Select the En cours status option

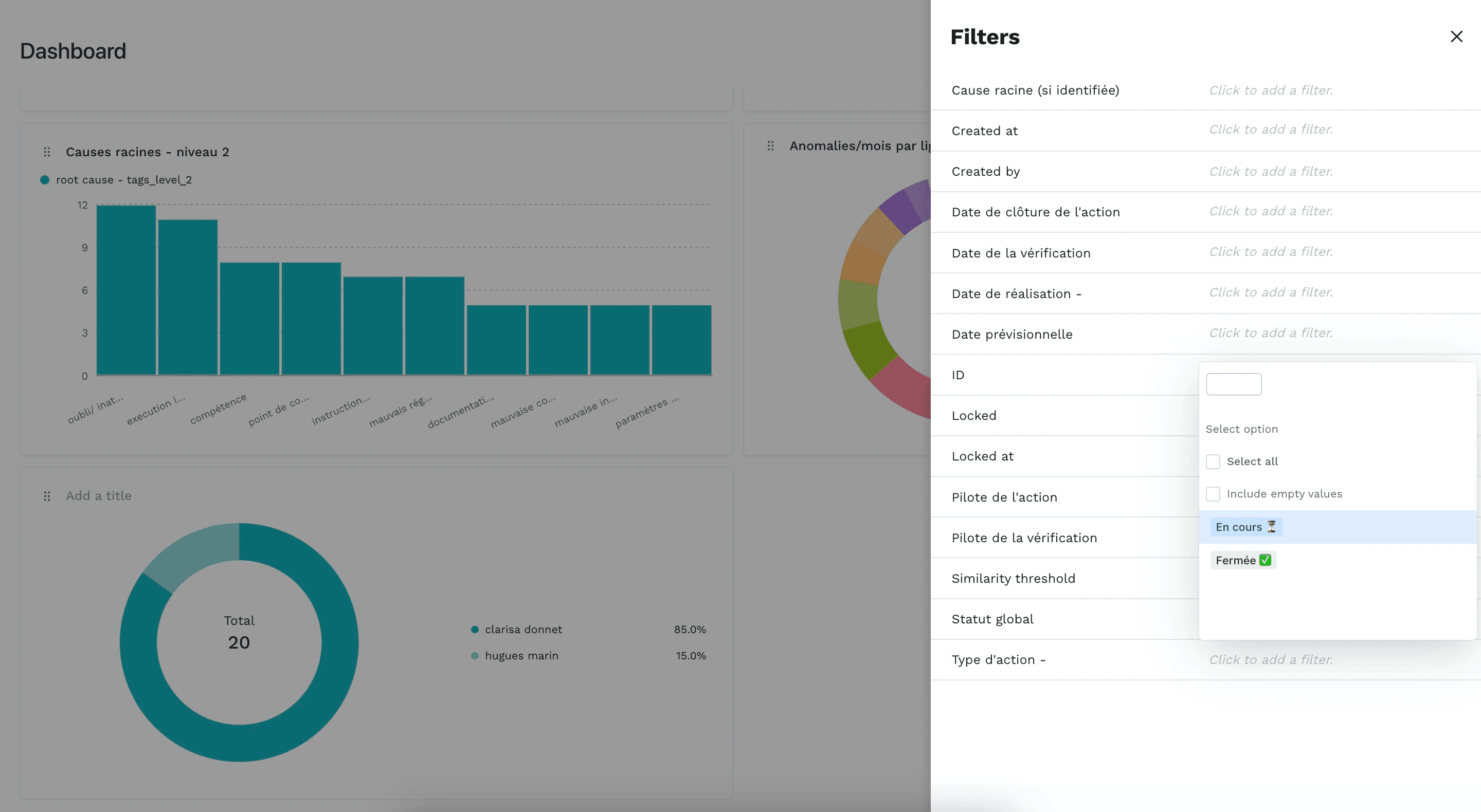(x=1238, y=526)
